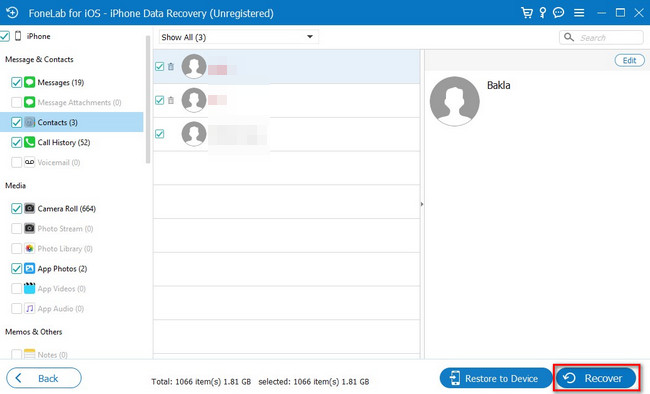Click the register key icon
Screen dimensions: 650x394
(543, 13)
